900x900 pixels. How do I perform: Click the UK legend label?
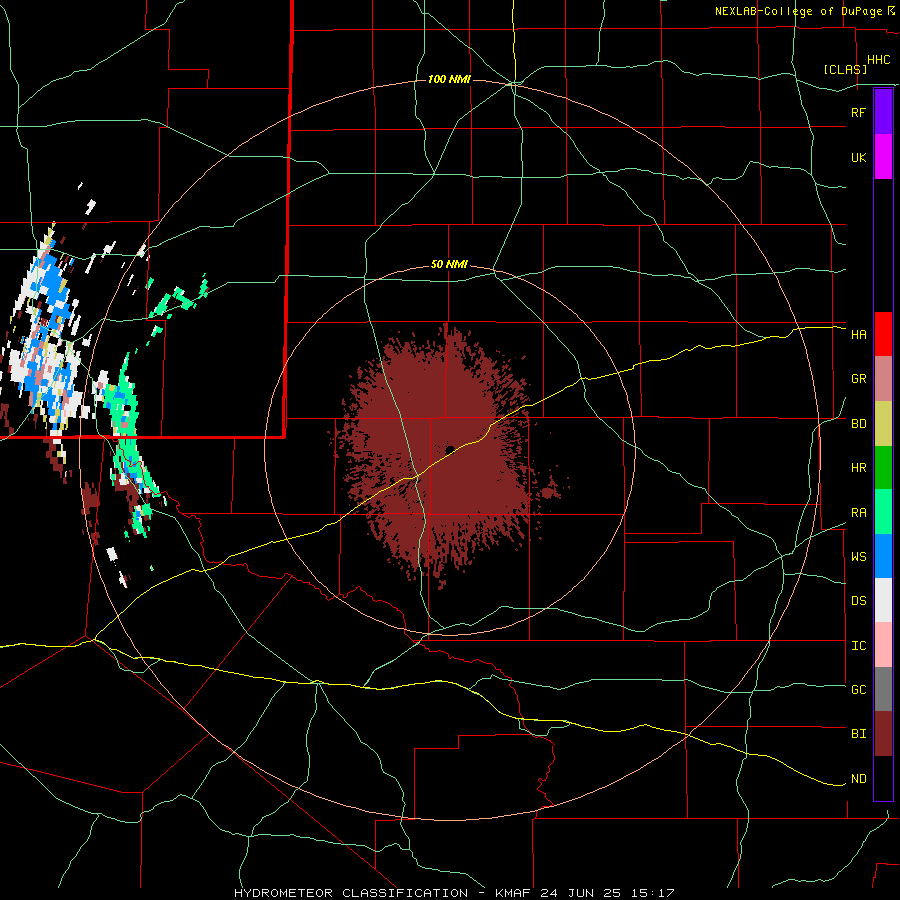coord(859,157)
